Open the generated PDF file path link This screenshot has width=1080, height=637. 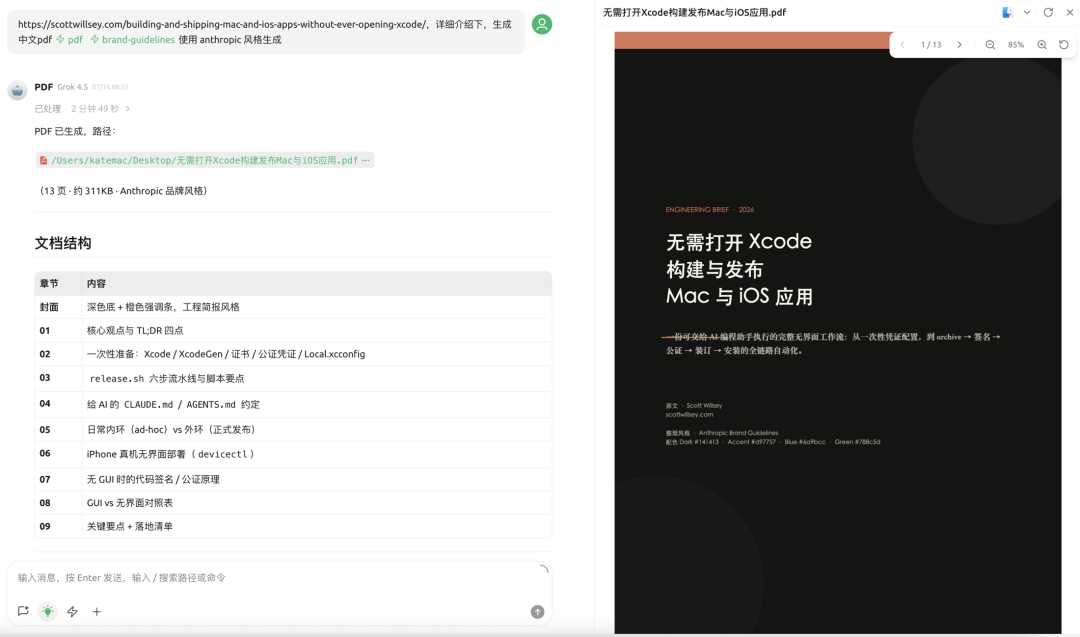point(204,160)
